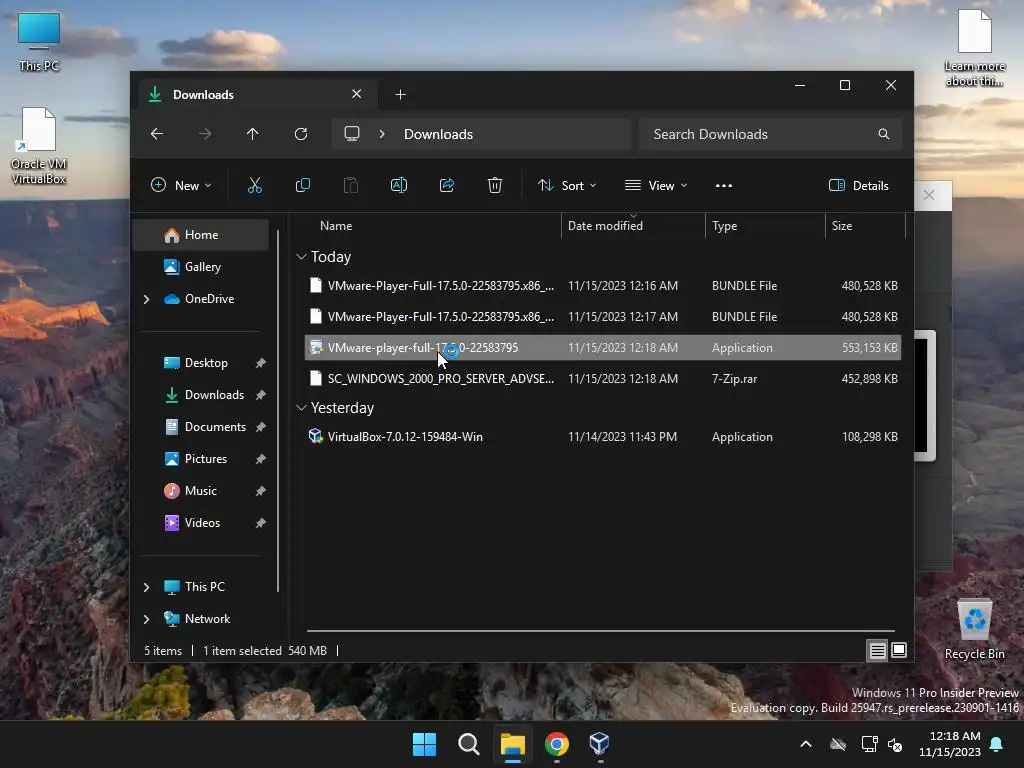1024x768 pixels.
Task: Open the New dropdown menu
Action: 181,185
